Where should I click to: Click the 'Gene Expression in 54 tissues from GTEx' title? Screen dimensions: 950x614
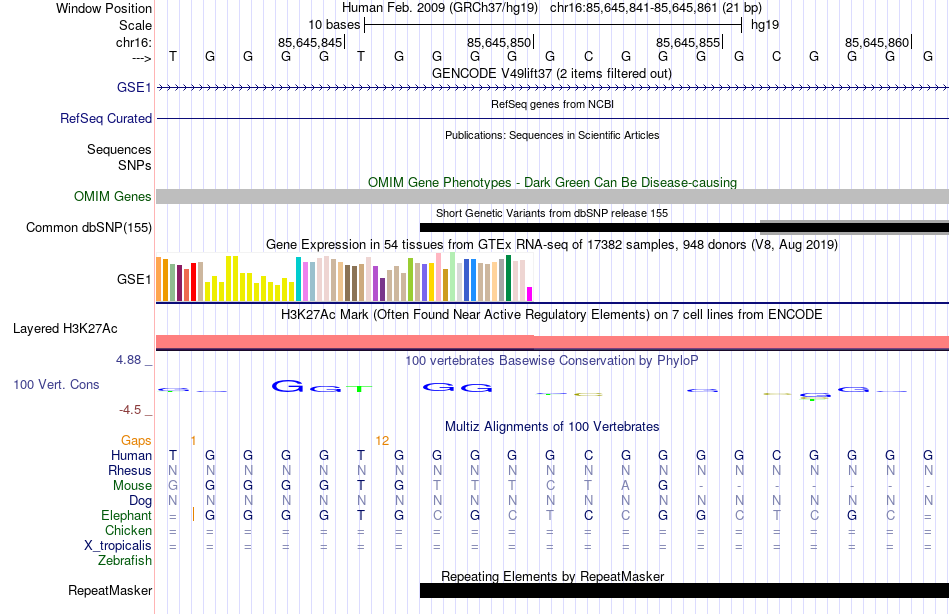click(x=552, y=244)
